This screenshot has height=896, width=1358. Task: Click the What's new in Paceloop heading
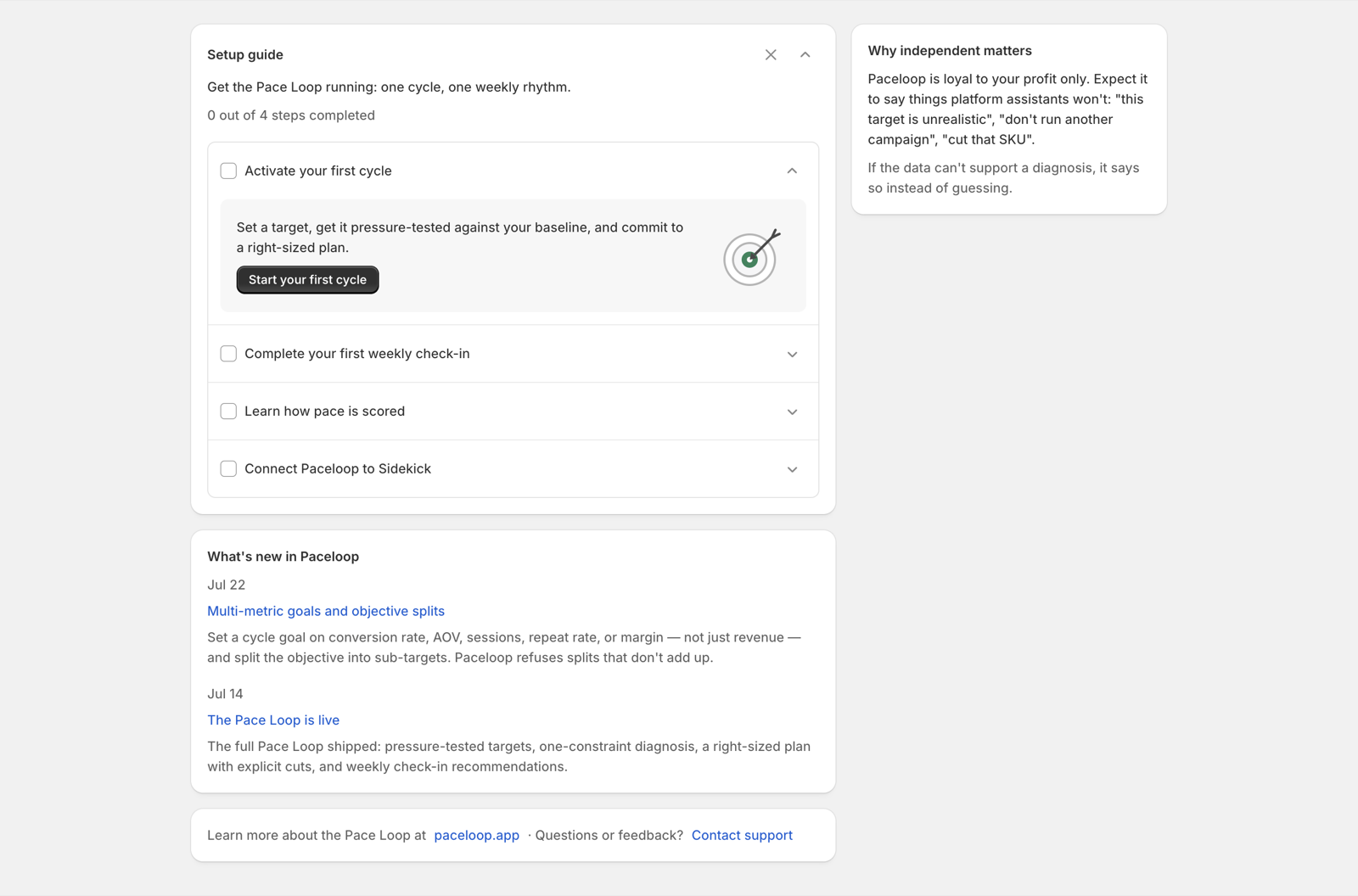(283, 557)
